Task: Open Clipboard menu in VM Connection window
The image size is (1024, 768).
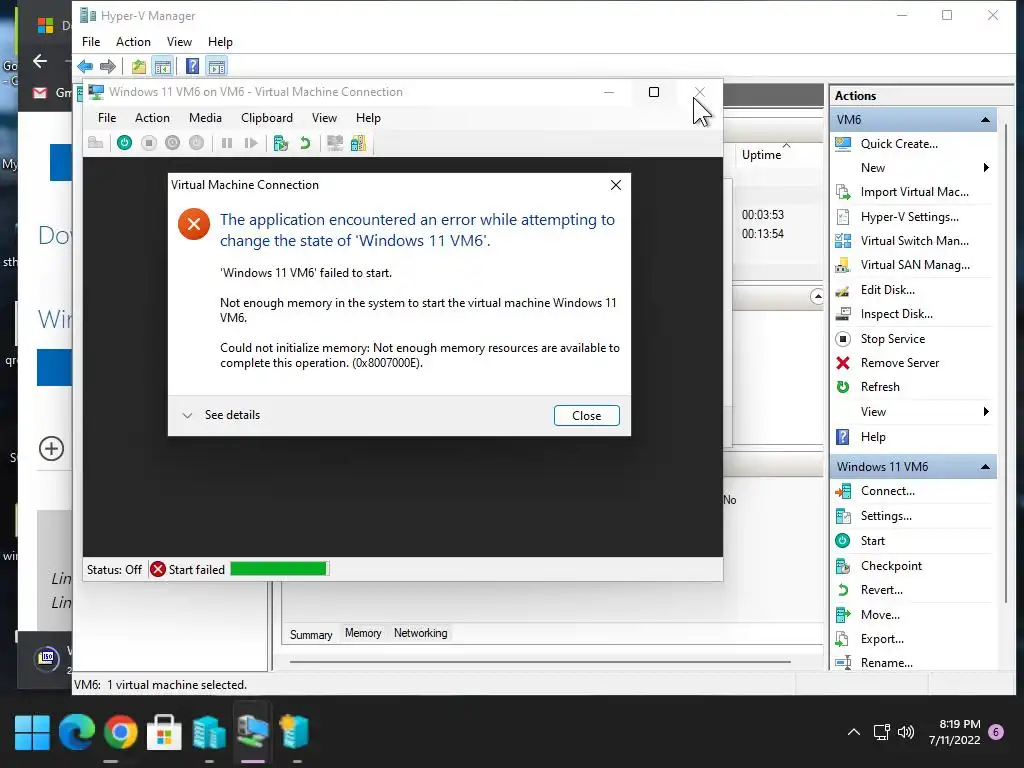Action: coord(266,118)
